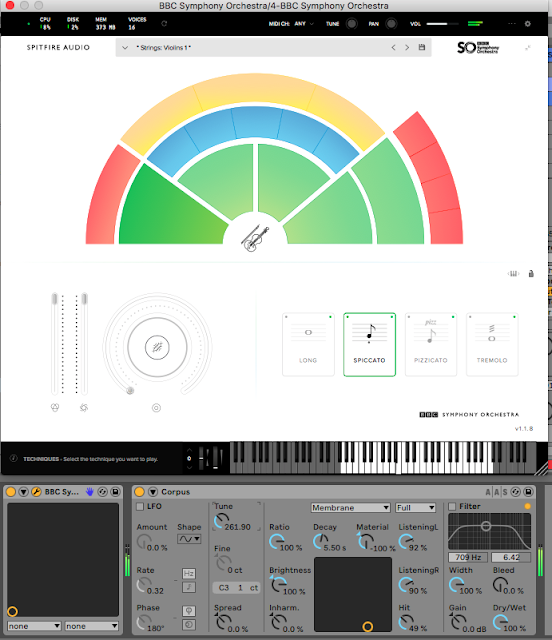This screenshot has width=552, height=640.
Task: Toggle the BBC device activator on/off
Action: [x=11, y=491]
